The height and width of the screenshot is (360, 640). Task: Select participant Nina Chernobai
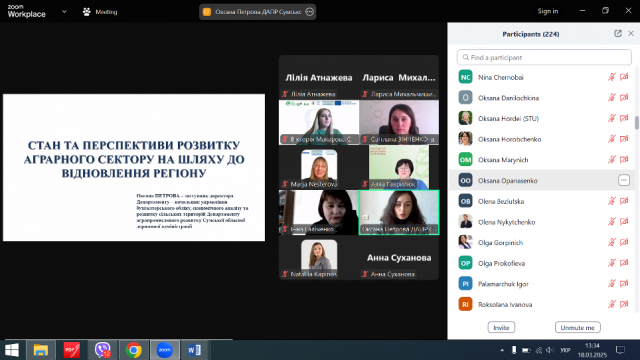[542, 77]
